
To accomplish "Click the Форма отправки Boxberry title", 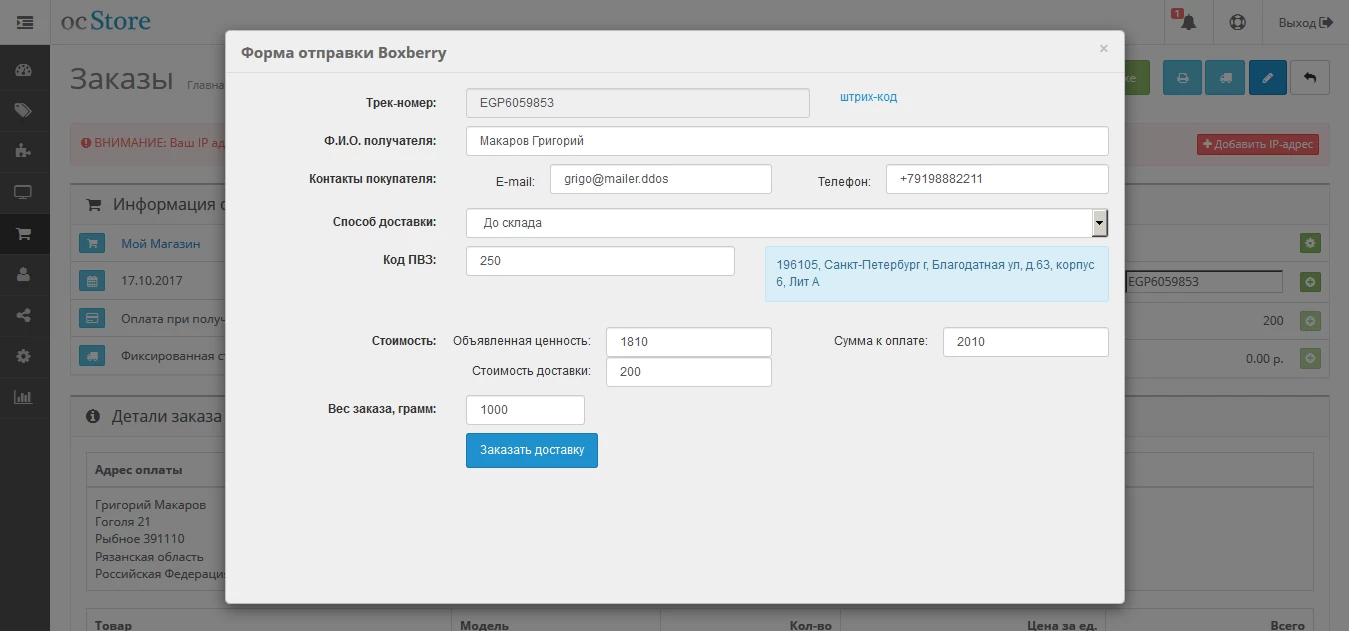I will [343, 53].
